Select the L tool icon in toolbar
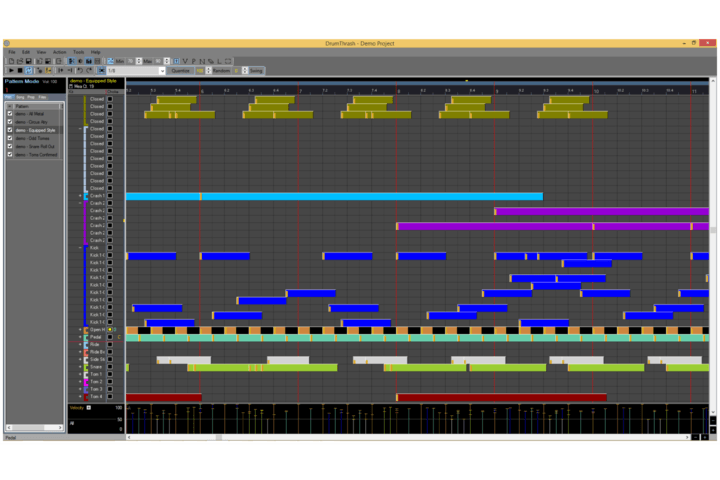This screenshot has width=720, height=480. pyautogui.click(x=220, y=60)
